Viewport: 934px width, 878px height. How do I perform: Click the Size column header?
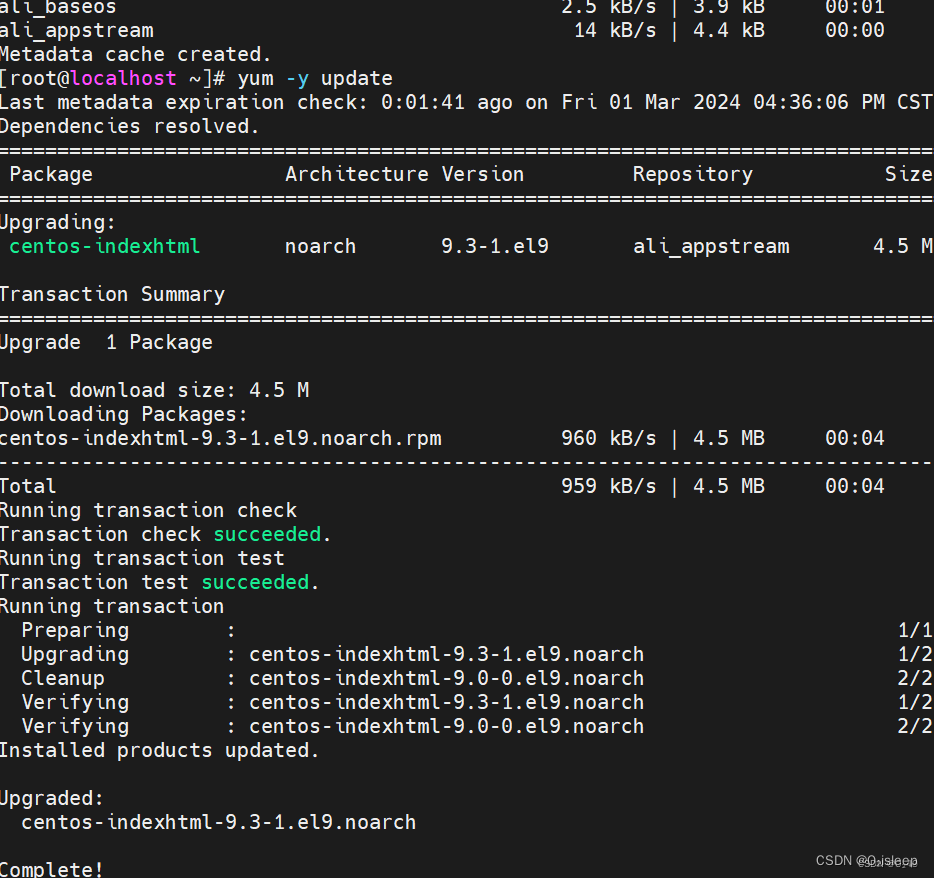(x=908, y=174)
